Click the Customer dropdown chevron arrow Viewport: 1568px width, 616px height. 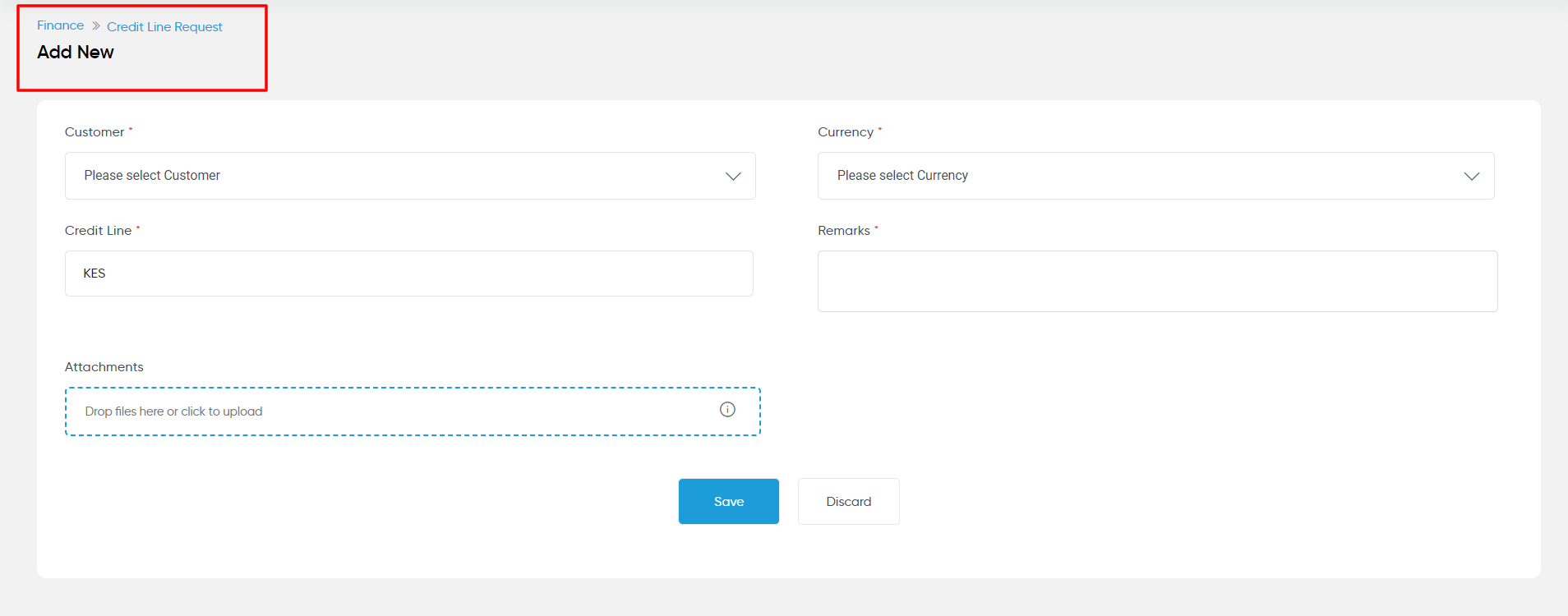click(733, 176)
